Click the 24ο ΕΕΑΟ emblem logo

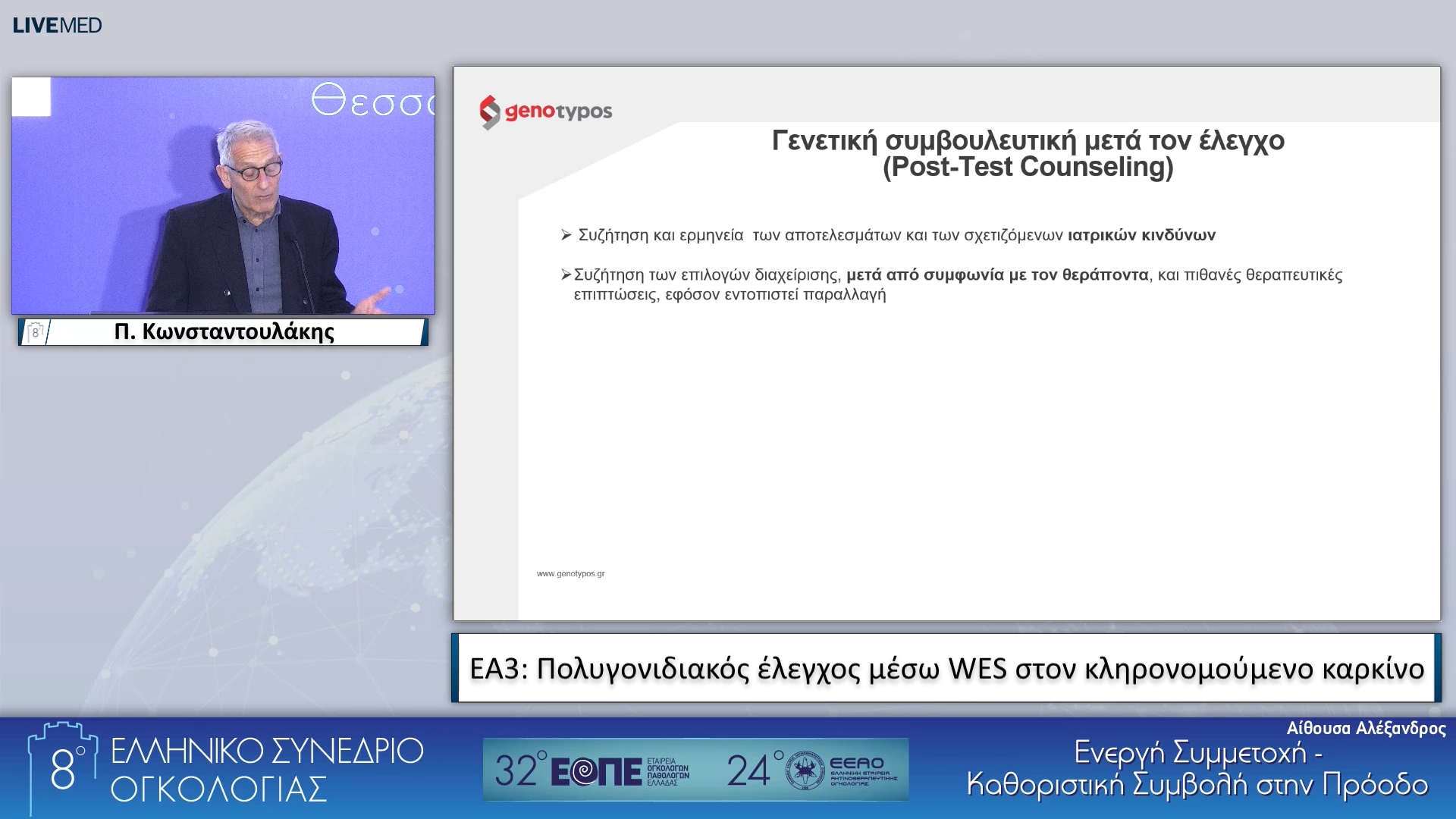812,770
